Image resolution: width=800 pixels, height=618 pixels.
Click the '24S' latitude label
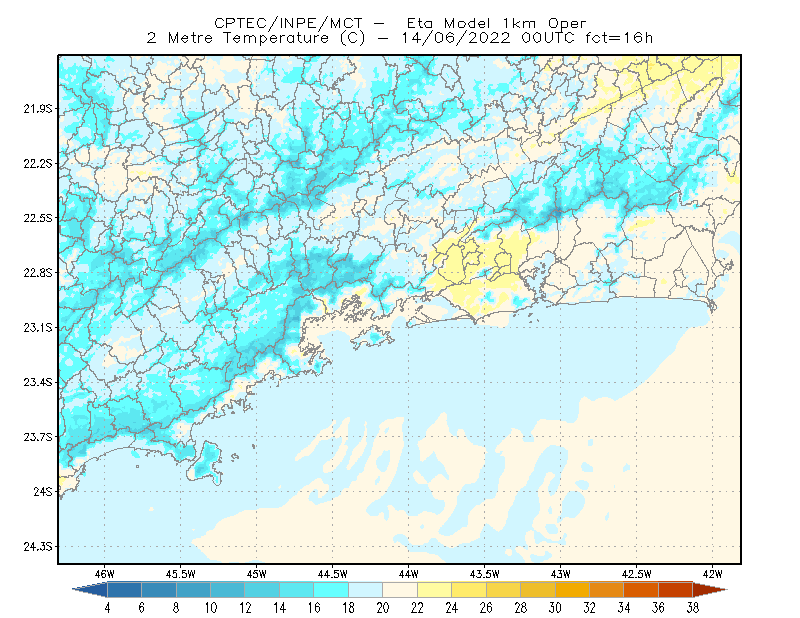43,491
